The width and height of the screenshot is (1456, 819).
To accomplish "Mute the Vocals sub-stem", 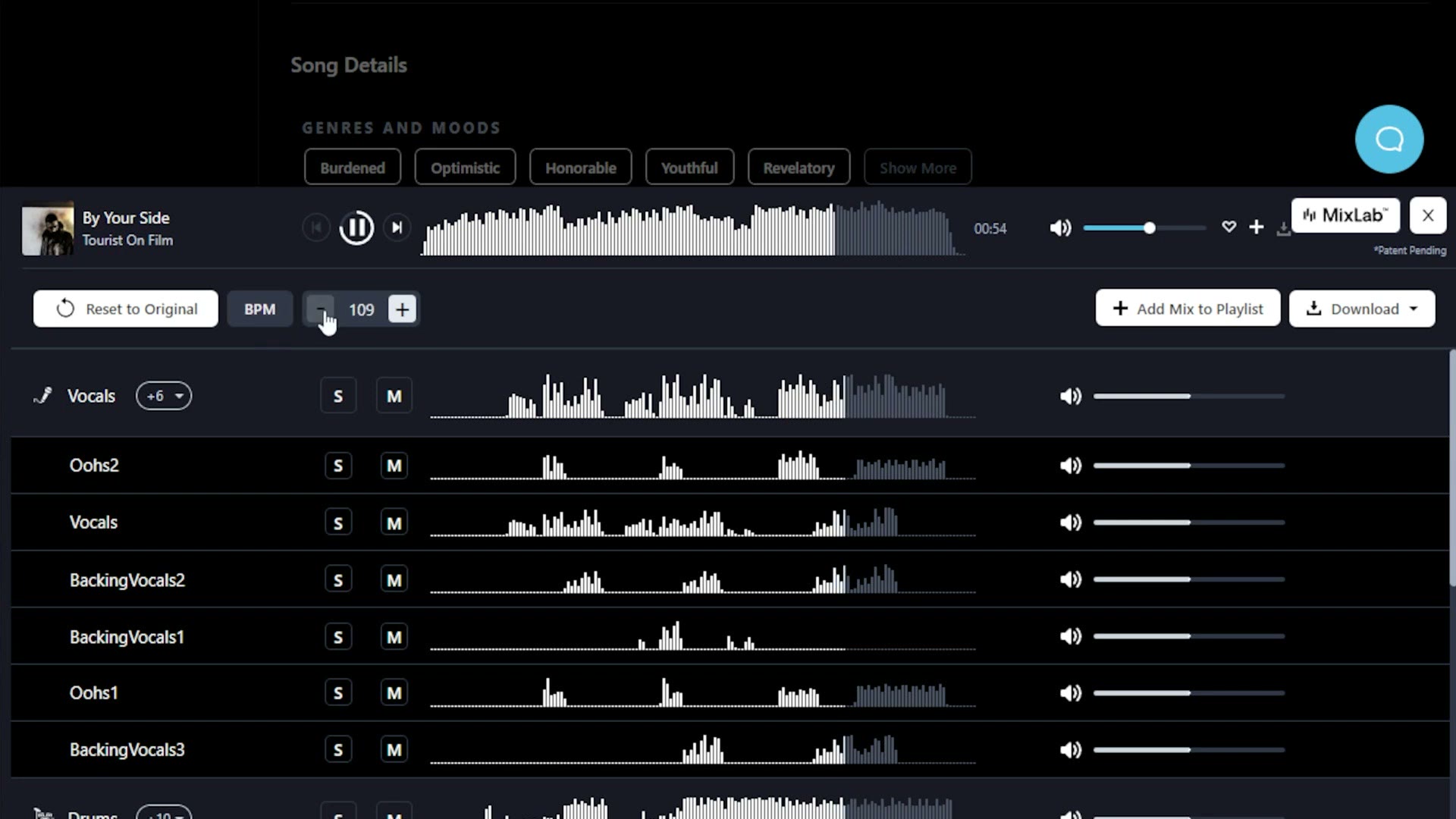I will click(x=394, y=522).
